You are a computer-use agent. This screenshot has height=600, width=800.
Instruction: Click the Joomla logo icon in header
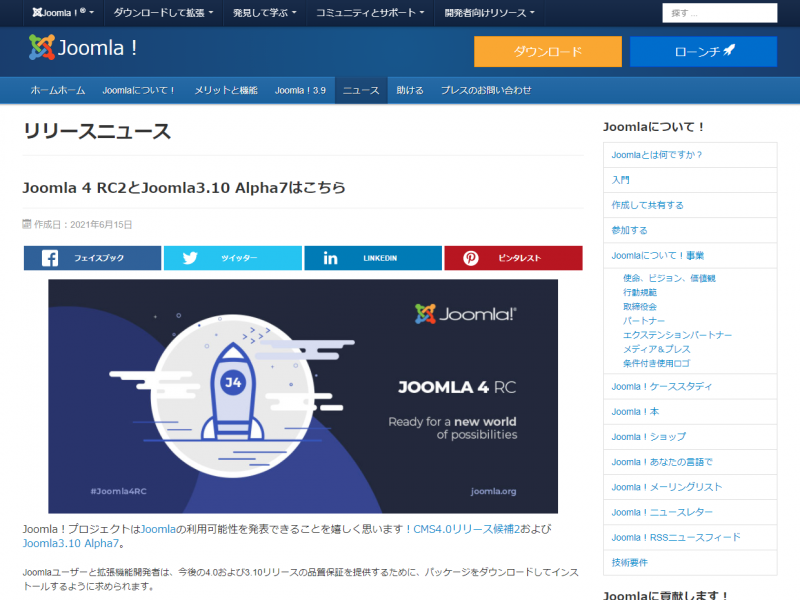point(42,47)
